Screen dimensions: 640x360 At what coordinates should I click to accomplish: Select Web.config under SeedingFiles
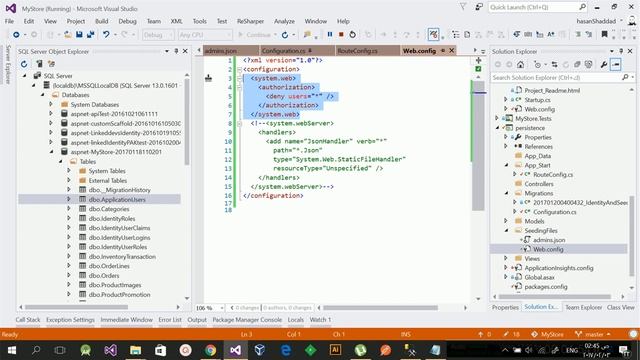click(x=548, y=249)
